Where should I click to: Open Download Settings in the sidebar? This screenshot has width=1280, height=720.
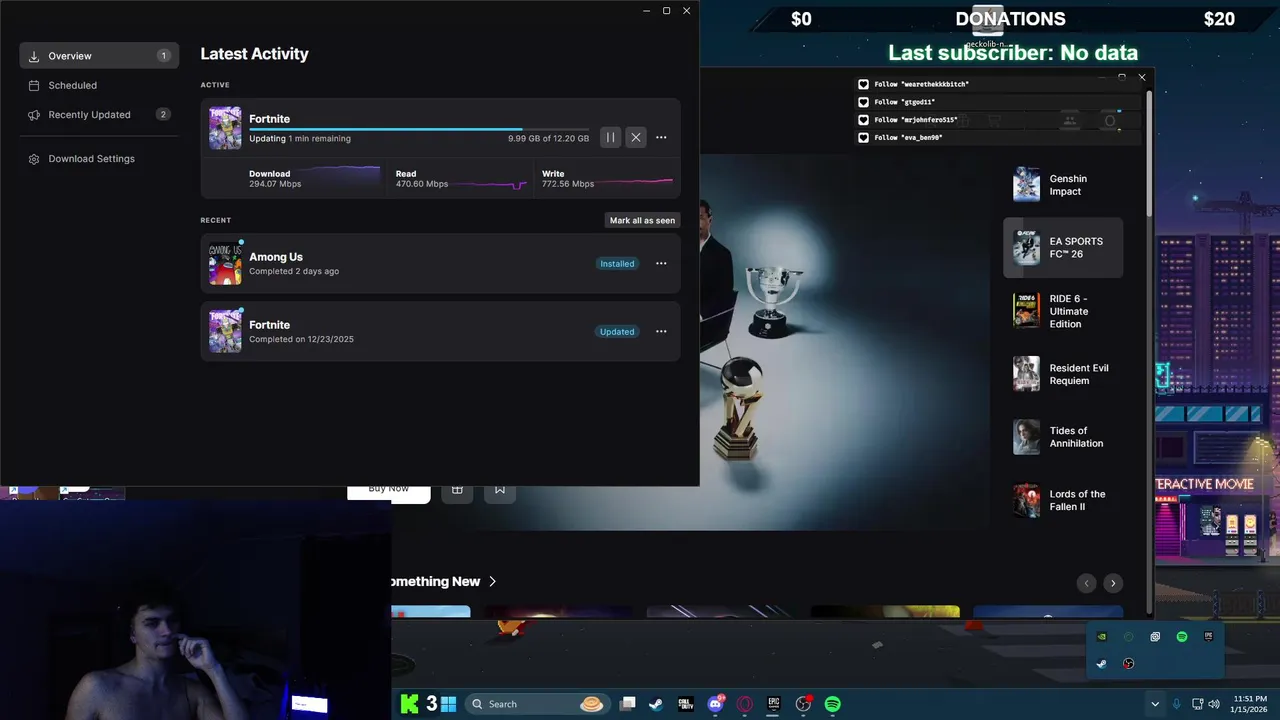click(99, 158)
